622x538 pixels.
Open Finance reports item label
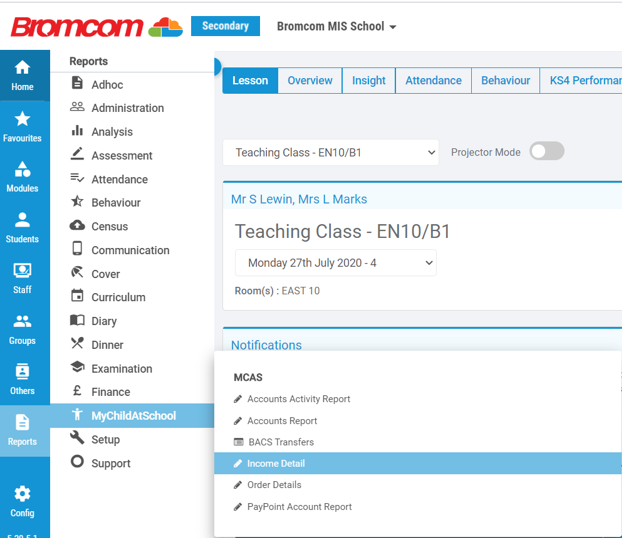[111, 392]
